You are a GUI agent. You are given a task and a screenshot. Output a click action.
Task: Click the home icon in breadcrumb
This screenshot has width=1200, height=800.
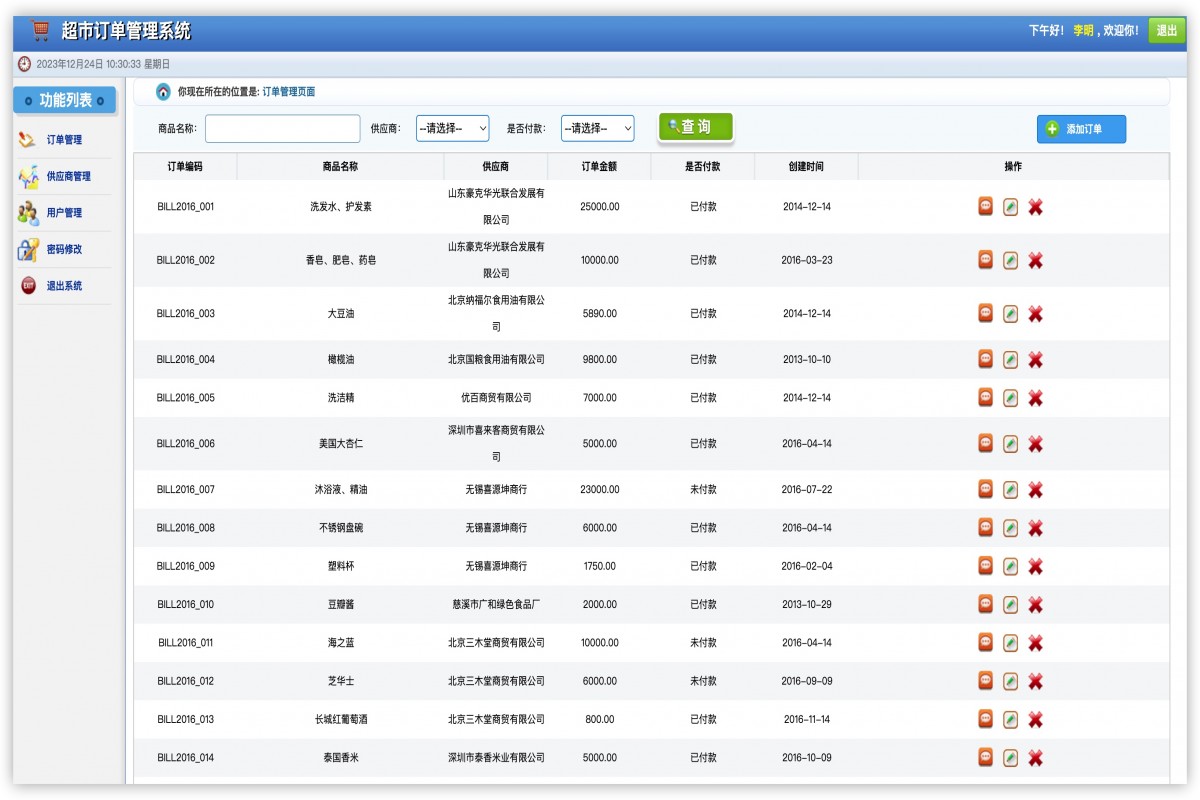[163, 92]
